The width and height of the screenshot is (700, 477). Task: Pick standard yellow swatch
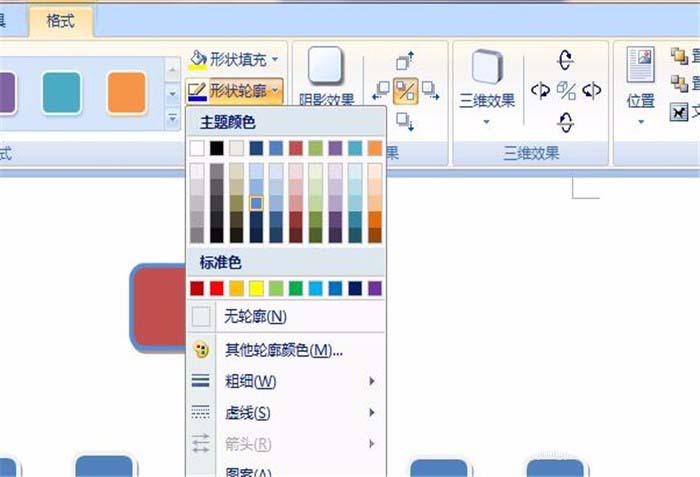click(x=256, y=289)
